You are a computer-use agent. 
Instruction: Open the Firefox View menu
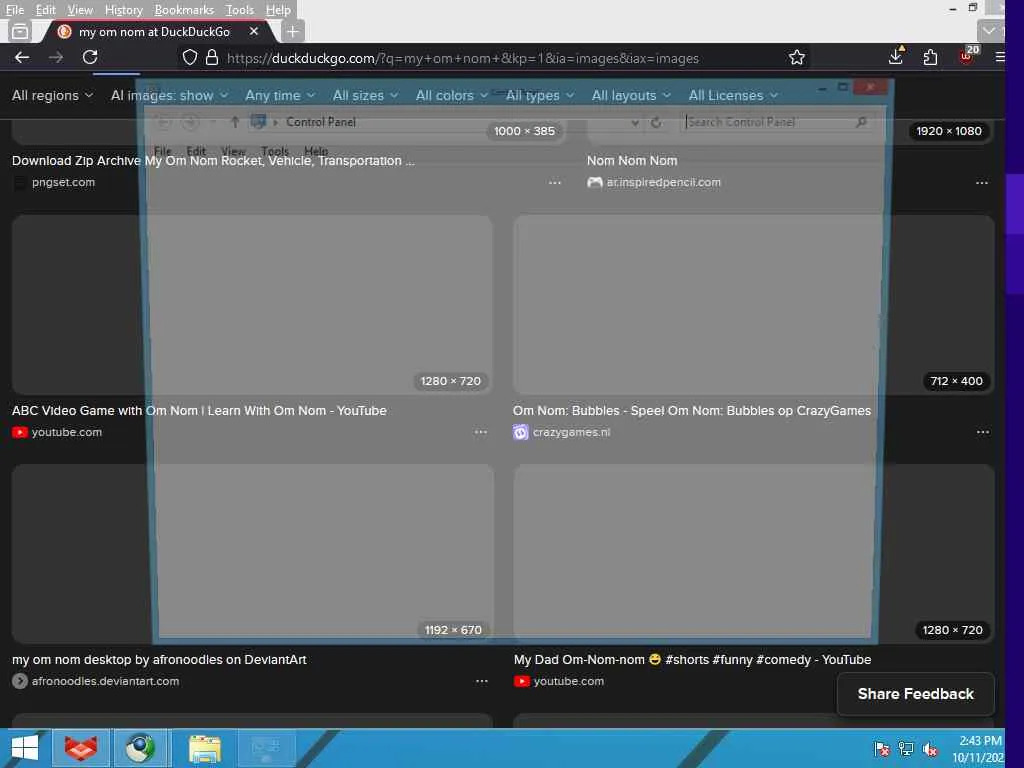coord(80,10)
